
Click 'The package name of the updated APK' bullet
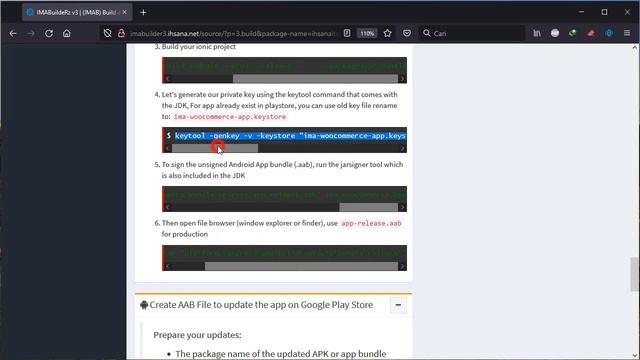point(281,353)
